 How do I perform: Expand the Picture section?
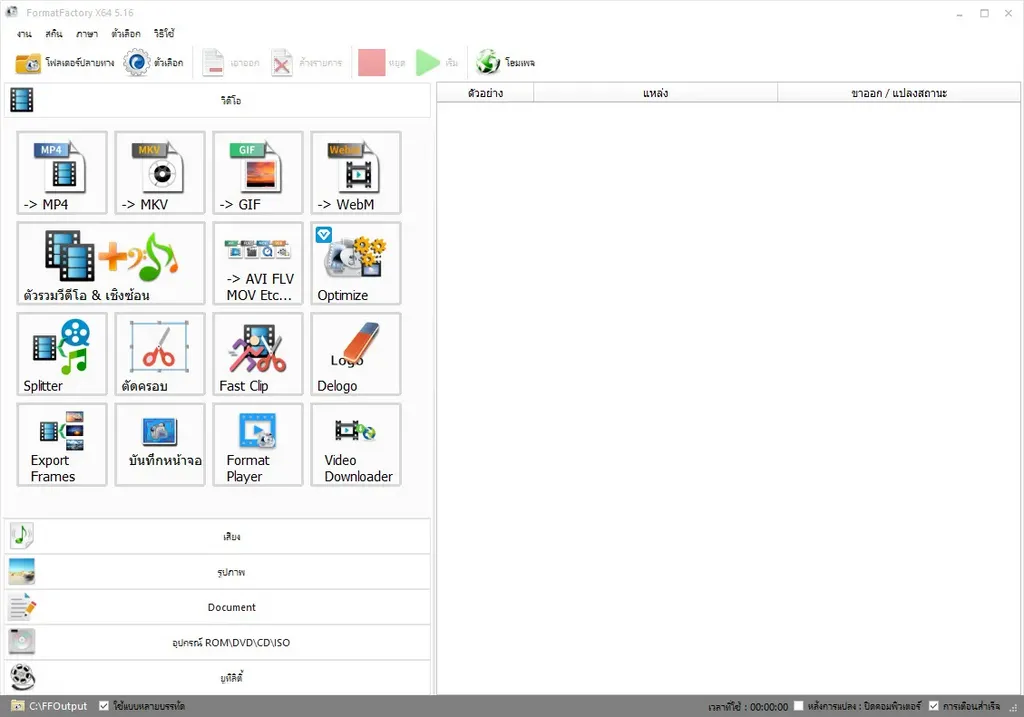[x=217, y=571]
